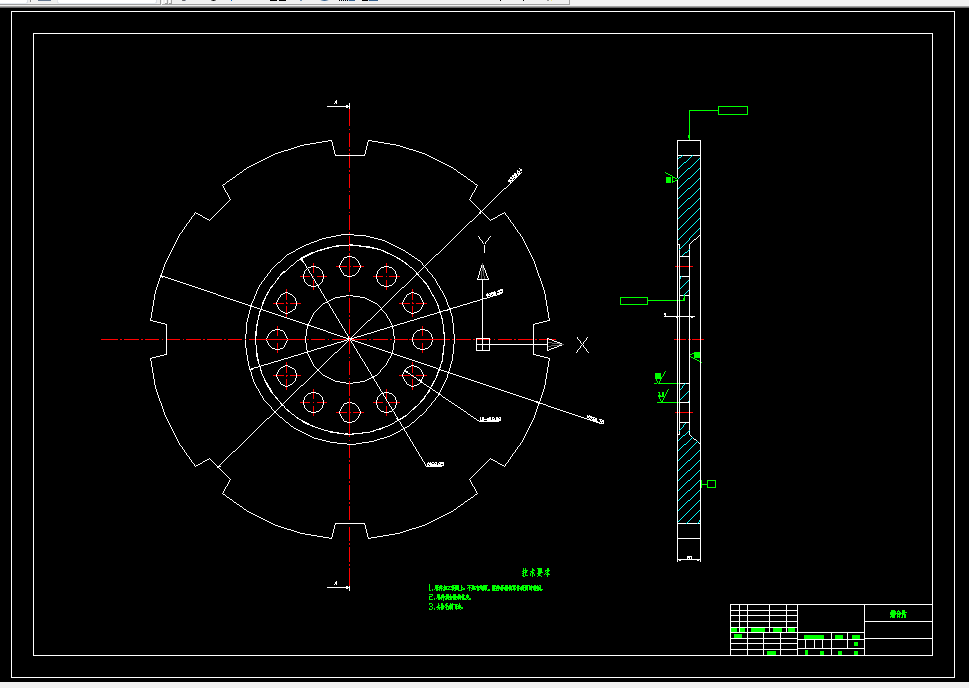Viewport: 969px width, 688px height.
Task: Select the upper cyan hatched area of the section view
Action: (x=688, y=201)
